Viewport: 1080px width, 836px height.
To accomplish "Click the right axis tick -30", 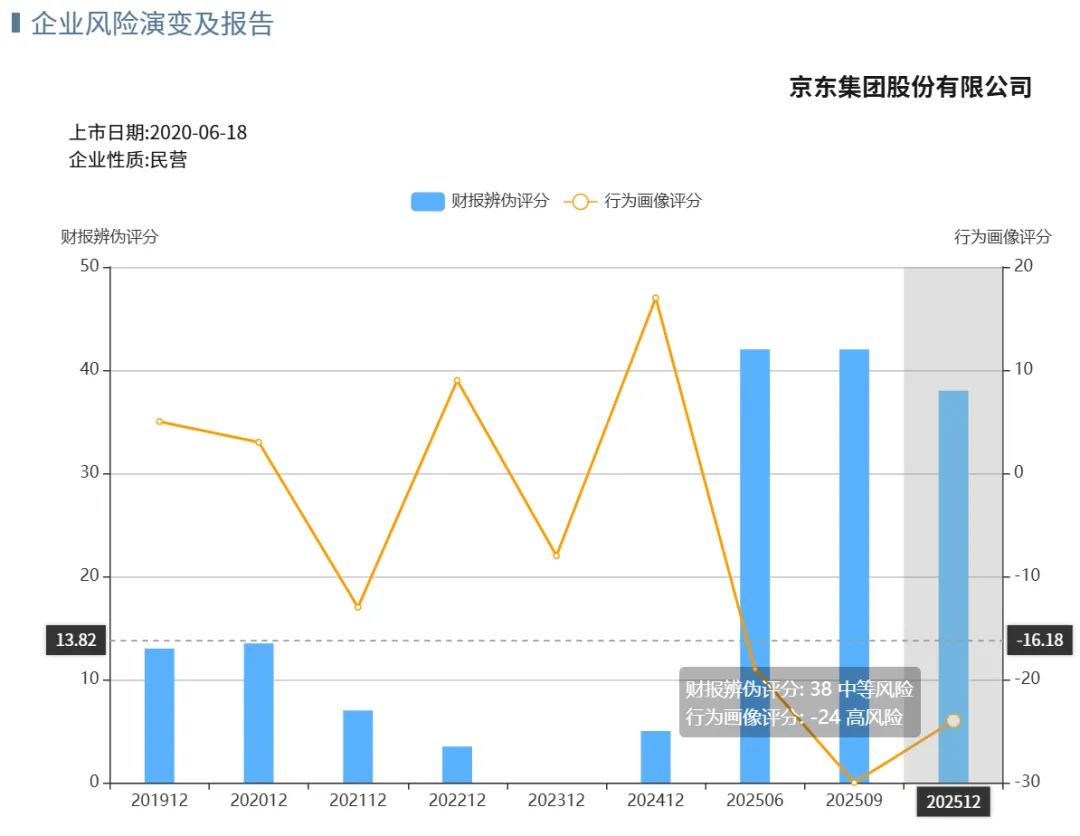I will [x=1026, y=782].
